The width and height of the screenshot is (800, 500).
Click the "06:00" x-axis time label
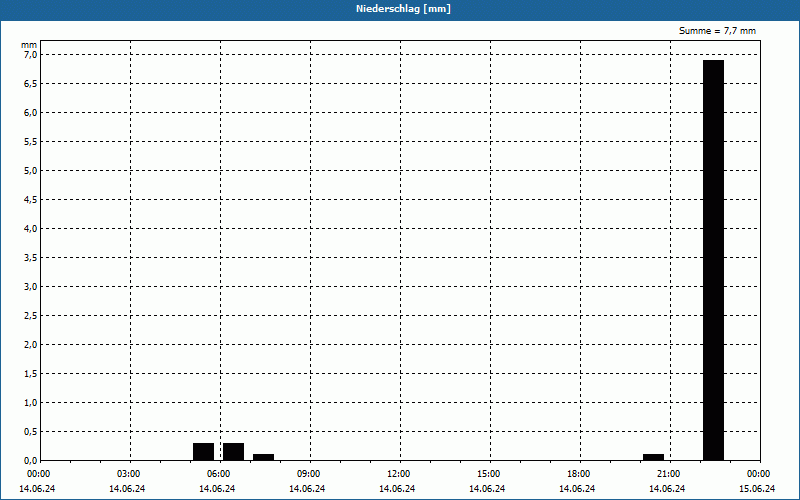pos(219,474)
